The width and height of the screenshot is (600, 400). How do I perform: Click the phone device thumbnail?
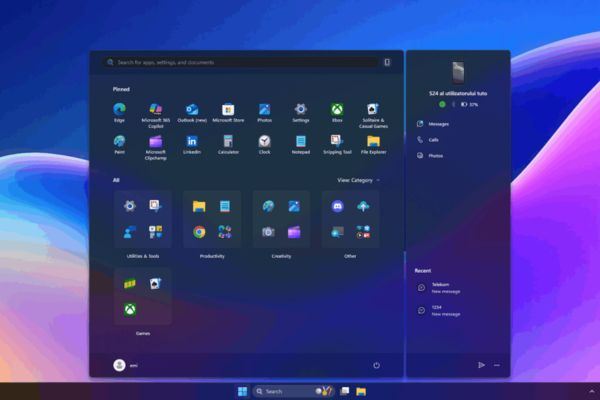click(458, 72)
